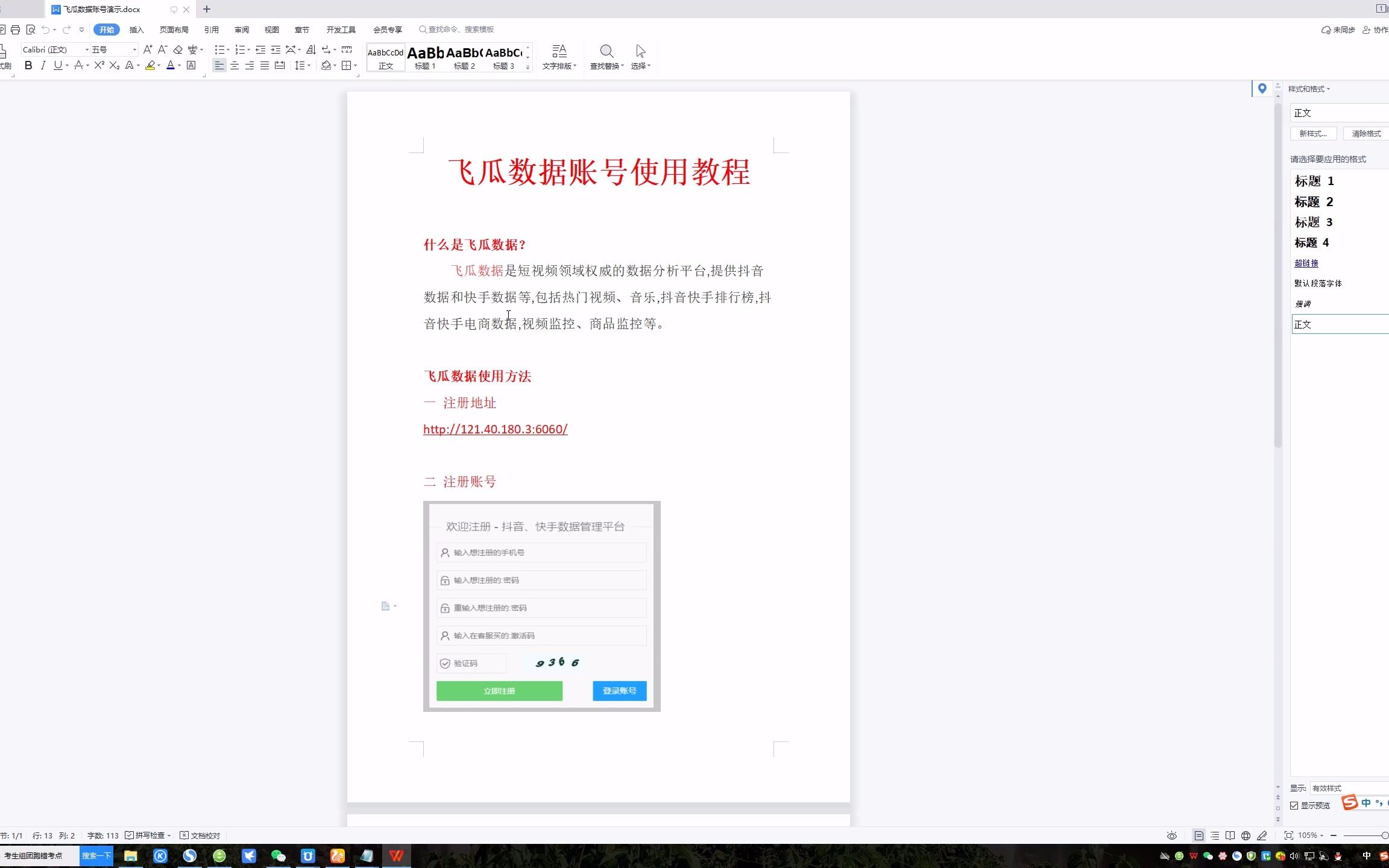Screen dimensions: 1389x868
Task: Click the 新样式 button
Action: 1313,134
